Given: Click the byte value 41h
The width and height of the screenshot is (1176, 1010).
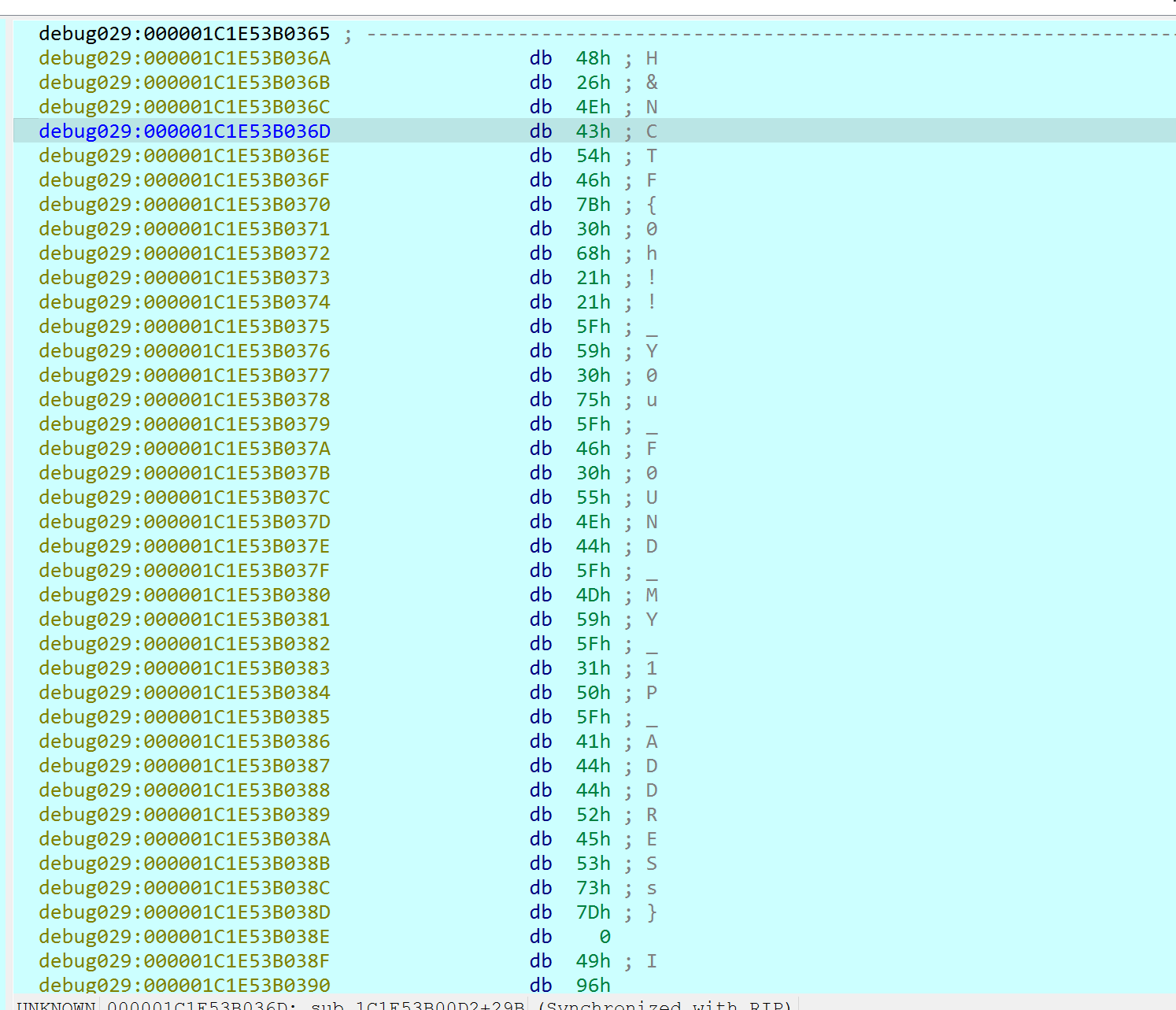Looking at the screenshot, I should pos(593,742).
